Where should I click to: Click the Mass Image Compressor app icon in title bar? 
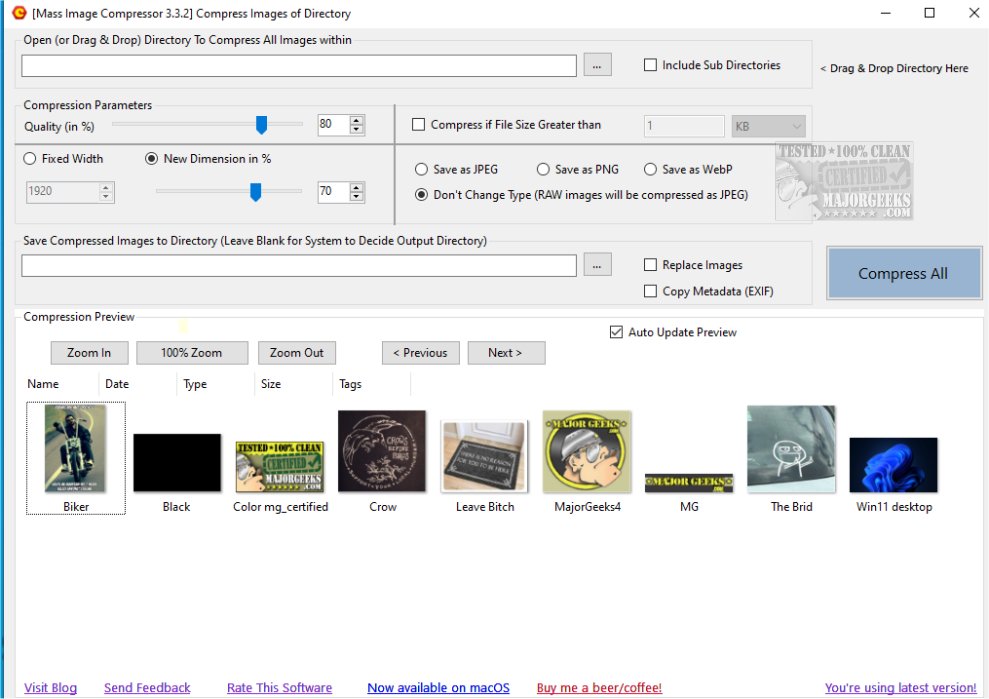[19, 13]
